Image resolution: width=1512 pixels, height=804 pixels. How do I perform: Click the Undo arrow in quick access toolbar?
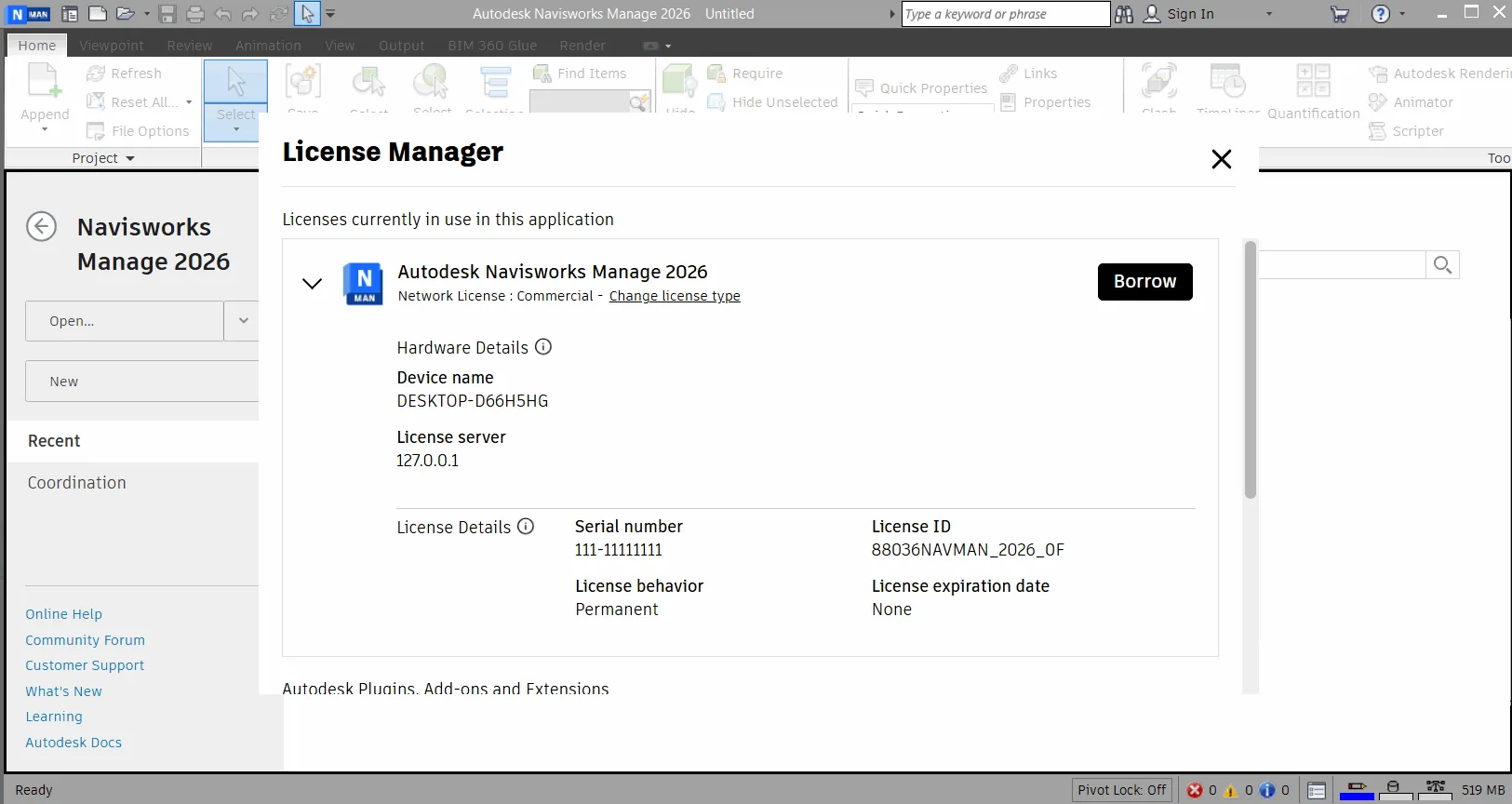coord(223,14)
